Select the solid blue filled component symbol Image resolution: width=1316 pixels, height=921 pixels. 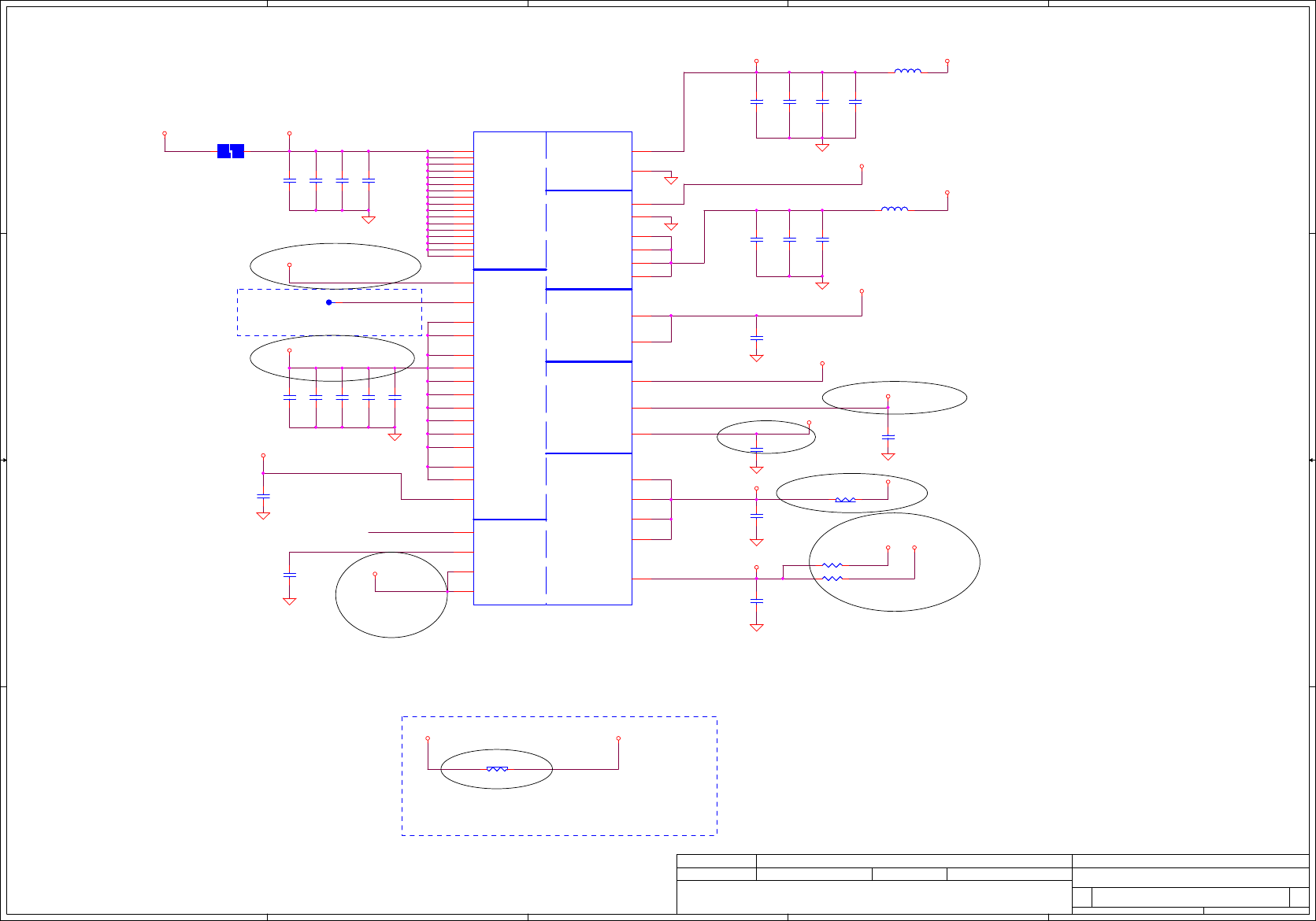click(x=231, y=151)
